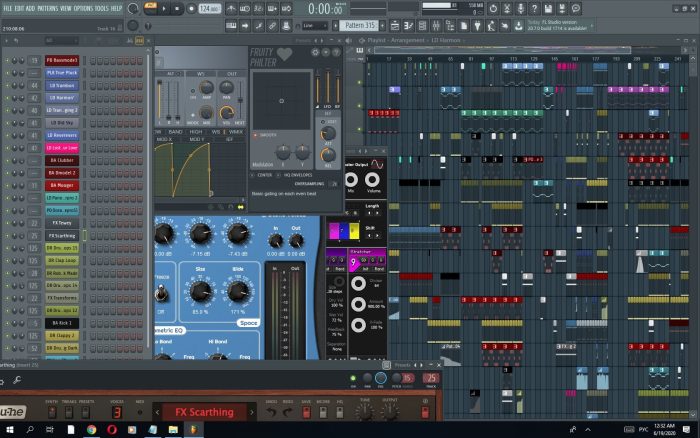Click the Volume knob in wave output panel
This screenshot has width=700, height=438.
tap(372, 180)
